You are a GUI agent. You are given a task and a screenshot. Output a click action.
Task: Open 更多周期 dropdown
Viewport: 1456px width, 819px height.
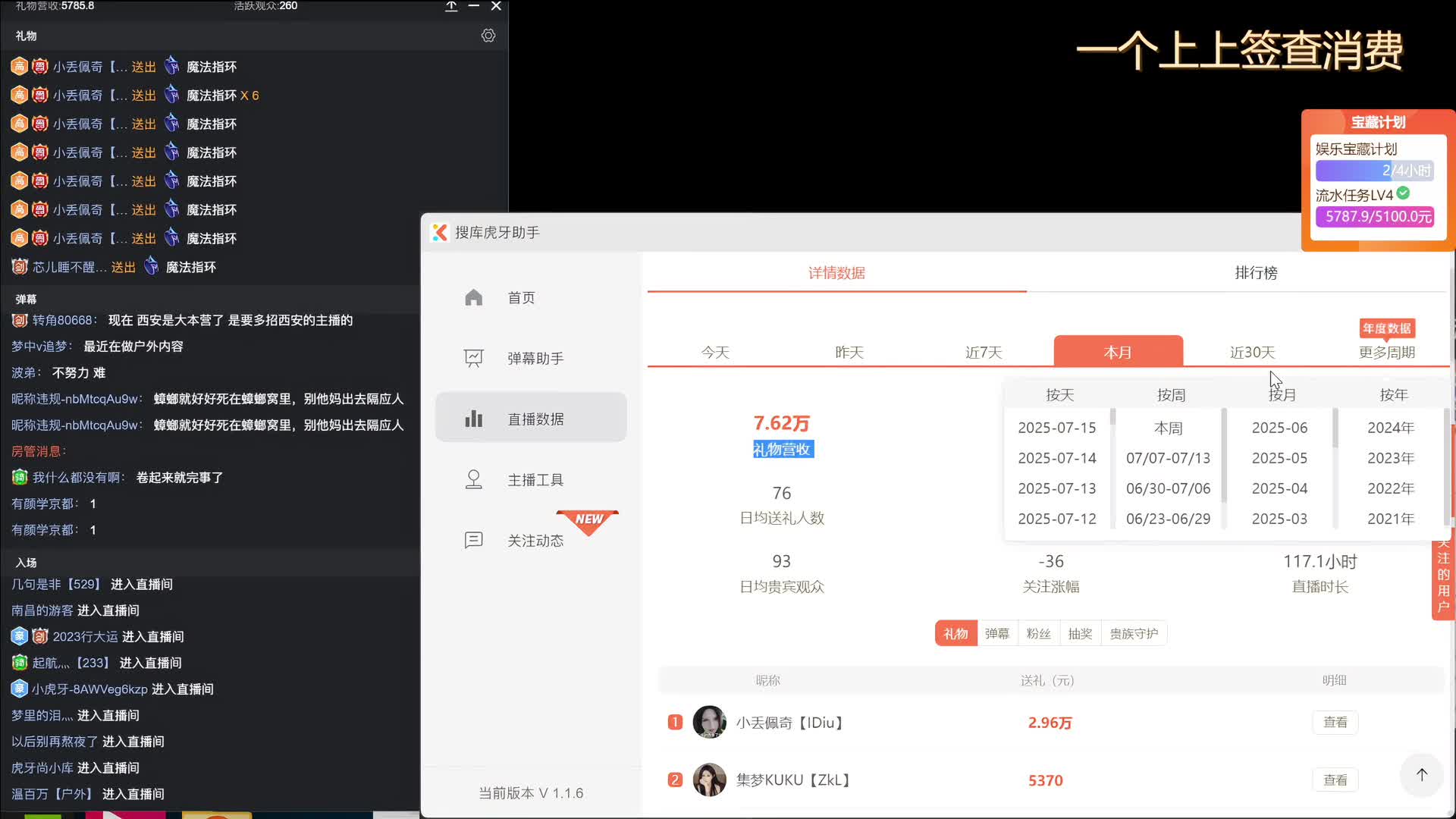[x=1387, y=352]
